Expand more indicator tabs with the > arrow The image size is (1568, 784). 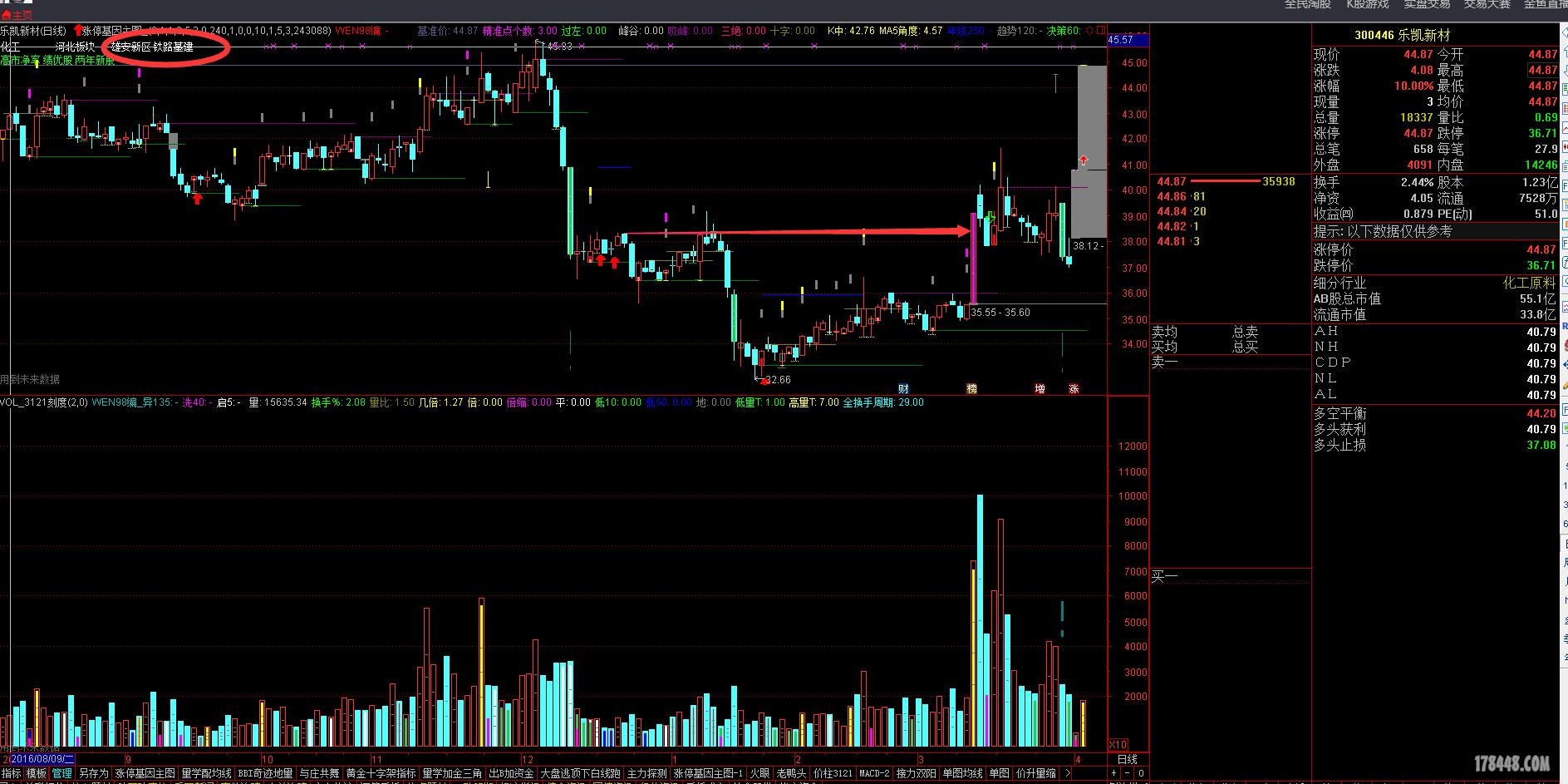(x=1067, y=773)
